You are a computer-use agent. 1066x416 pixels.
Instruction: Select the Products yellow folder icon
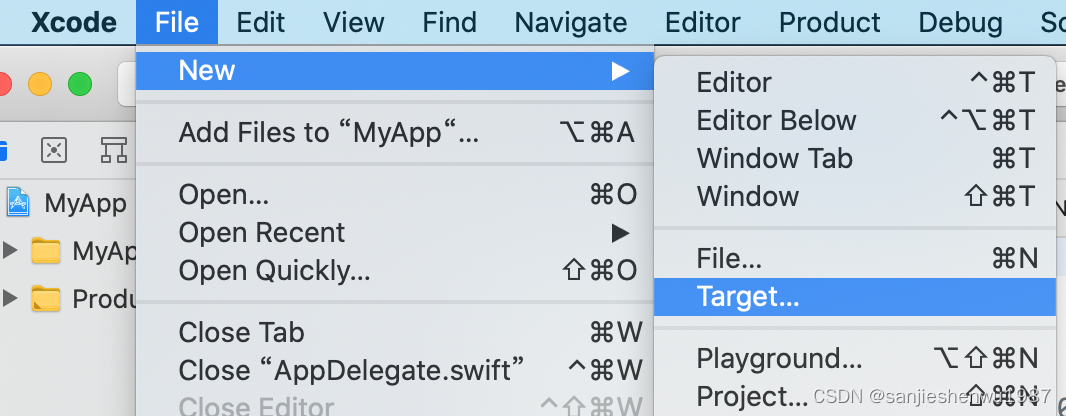[46, 298]
